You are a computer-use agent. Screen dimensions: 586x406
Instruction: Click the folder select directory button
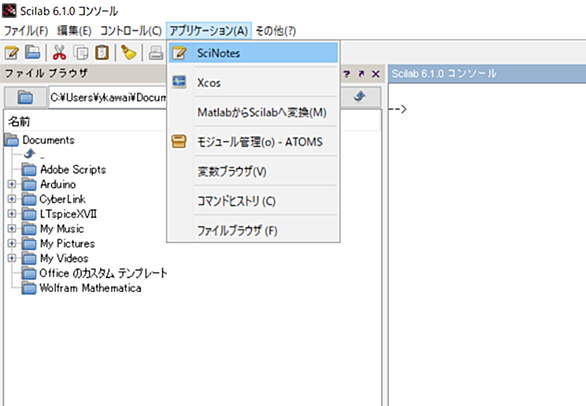[25, 97]
